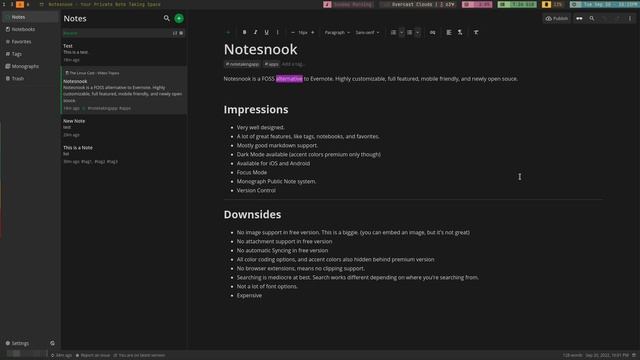Open text alignment options
Viewport: 640px width, 360px height.
pos(449,32)
